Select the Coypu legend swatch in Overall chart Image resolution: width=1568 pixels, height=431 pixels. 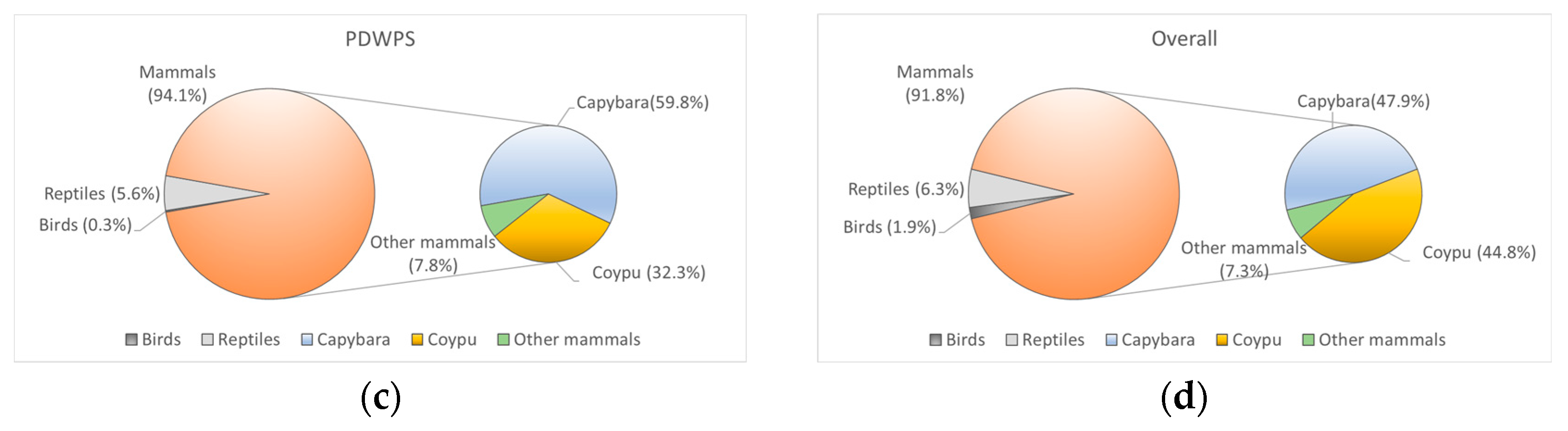point(1222,339)
